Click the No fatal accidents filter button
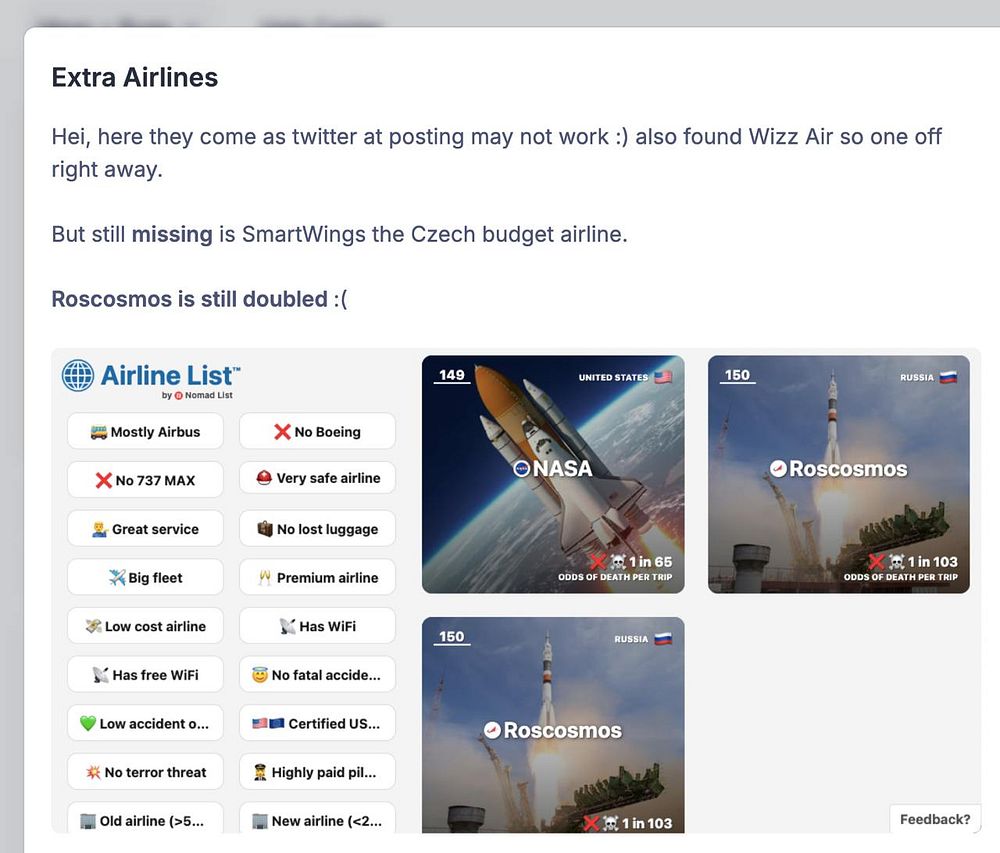The image size is (1000, 853). point(317,674)
